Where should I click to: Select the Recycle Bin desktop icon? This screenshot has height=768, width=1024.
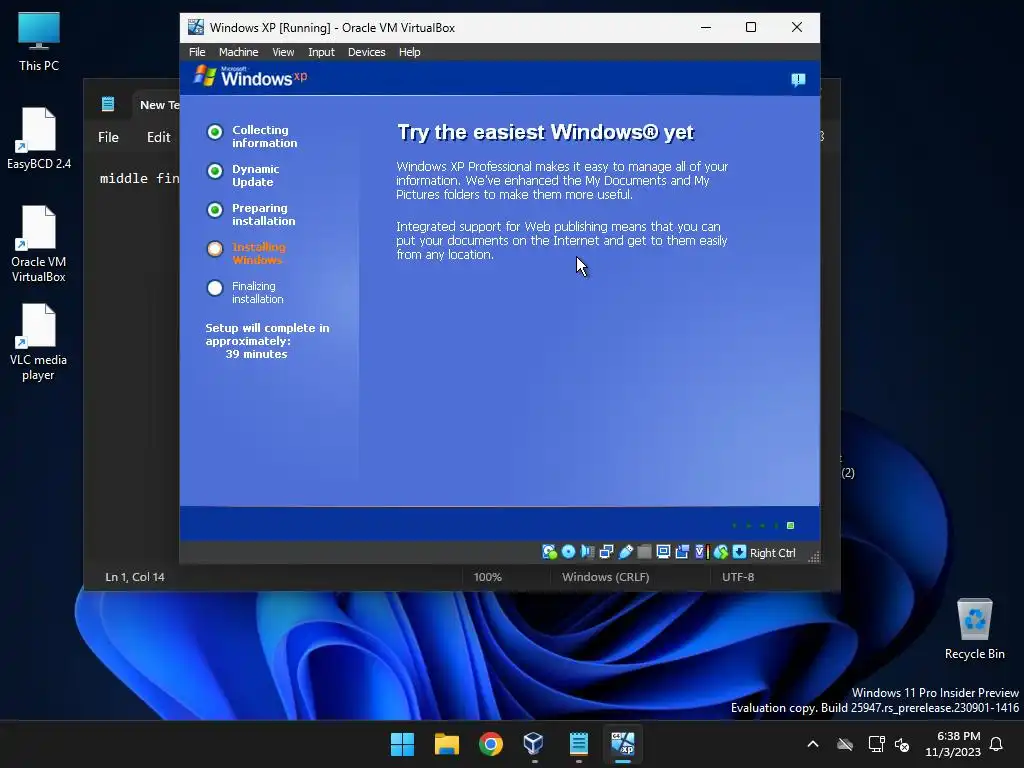[x=974, y=629]
